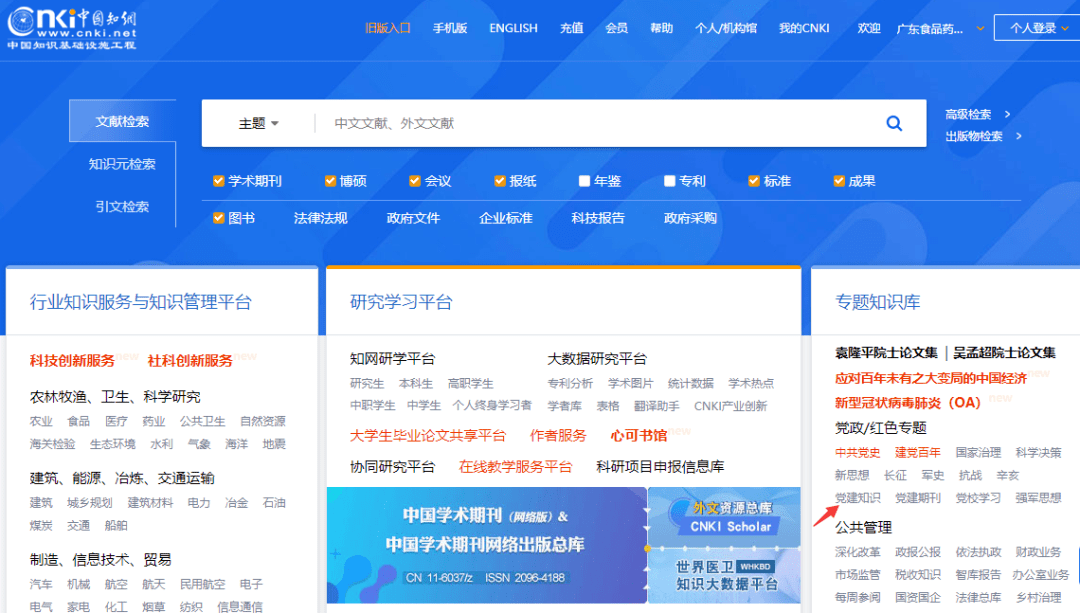Switch to the 知识元检索 tab
1080x613 pixels.
(x=122, y=164)
